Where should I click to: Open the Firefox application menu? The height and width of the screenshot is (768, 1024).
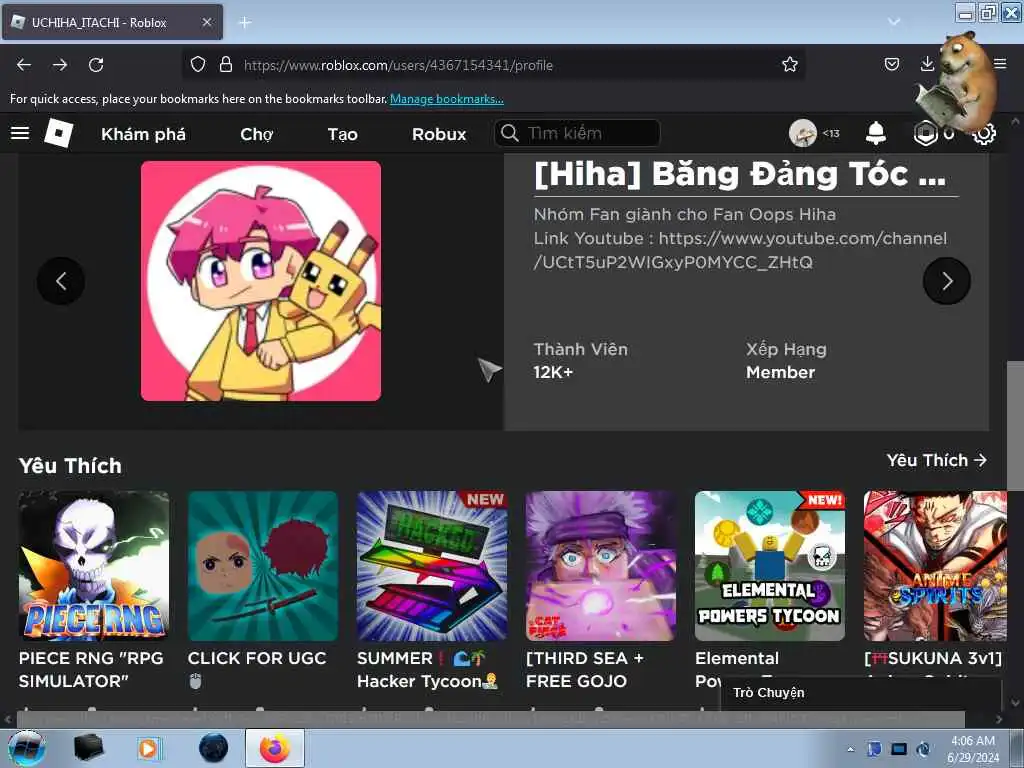(x=1000, y=63)
